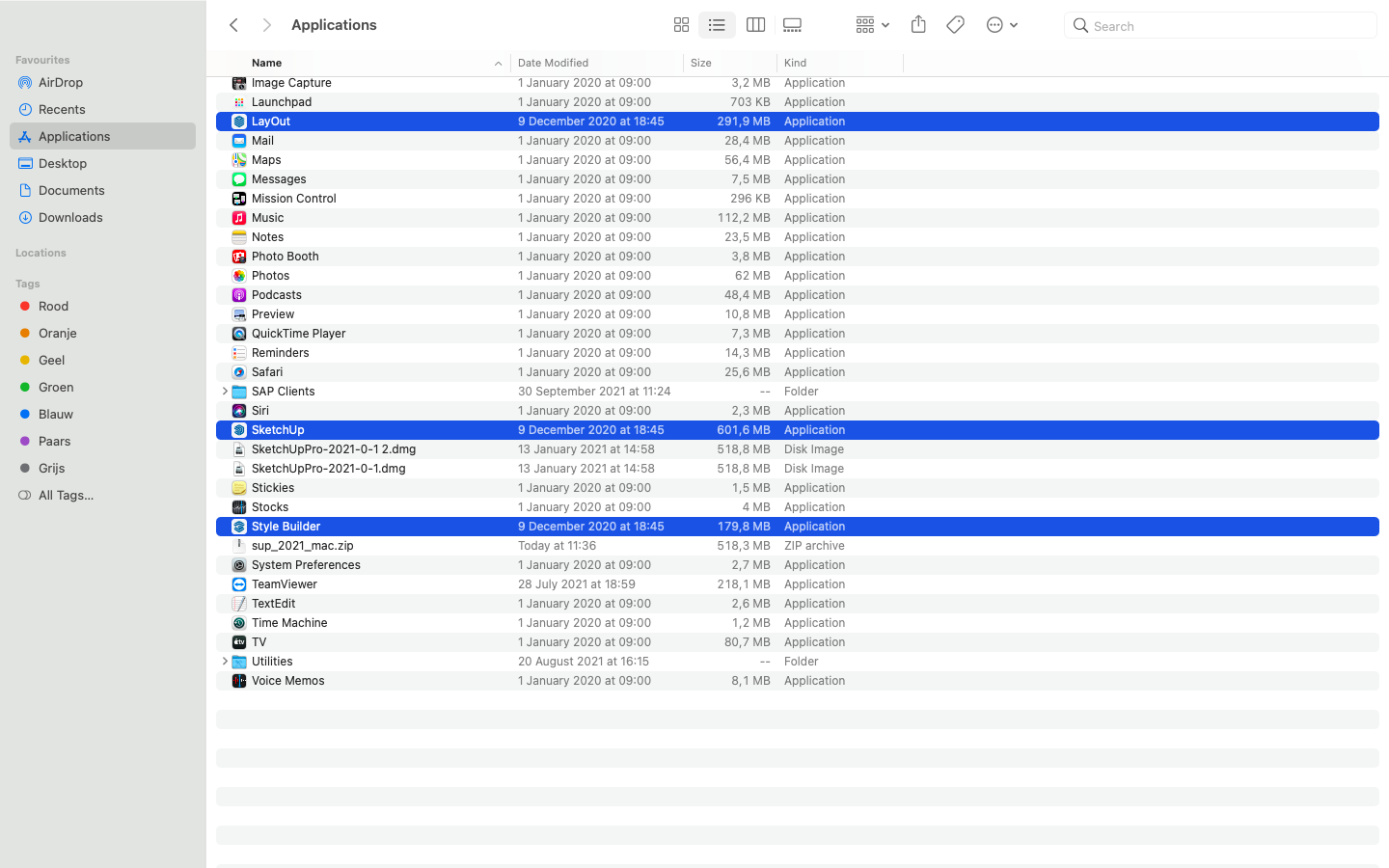The image size is (1389, 868).
Task: Select the TeamViewer app icon
Action: 239,584
